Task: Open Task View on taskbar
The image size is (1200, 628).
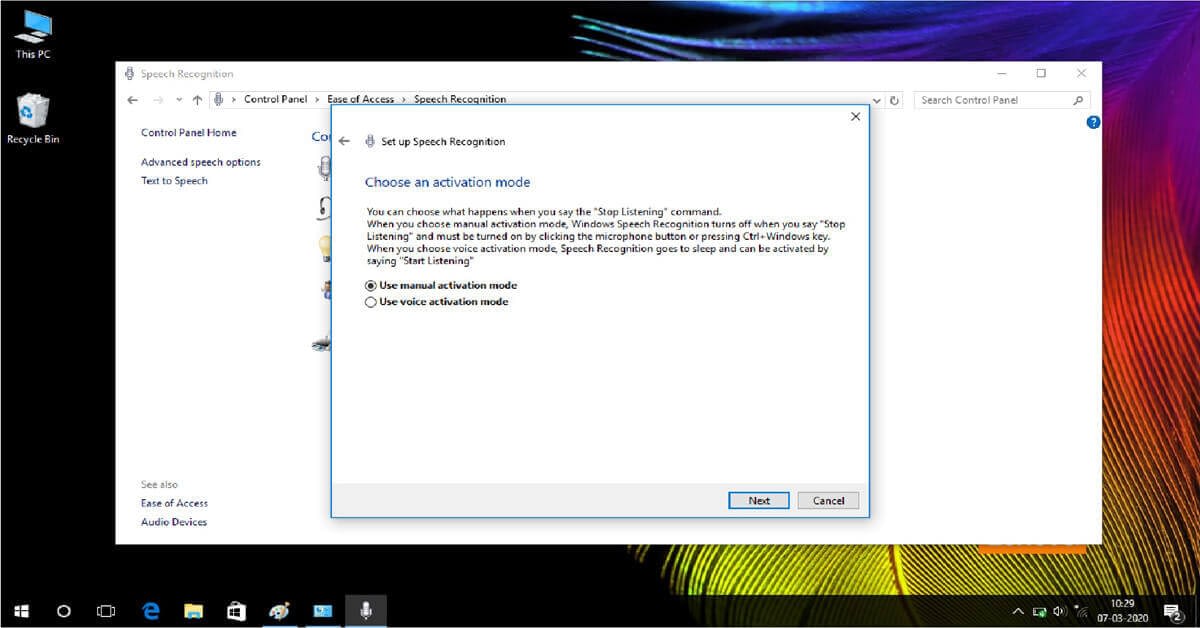Action: 106,610
